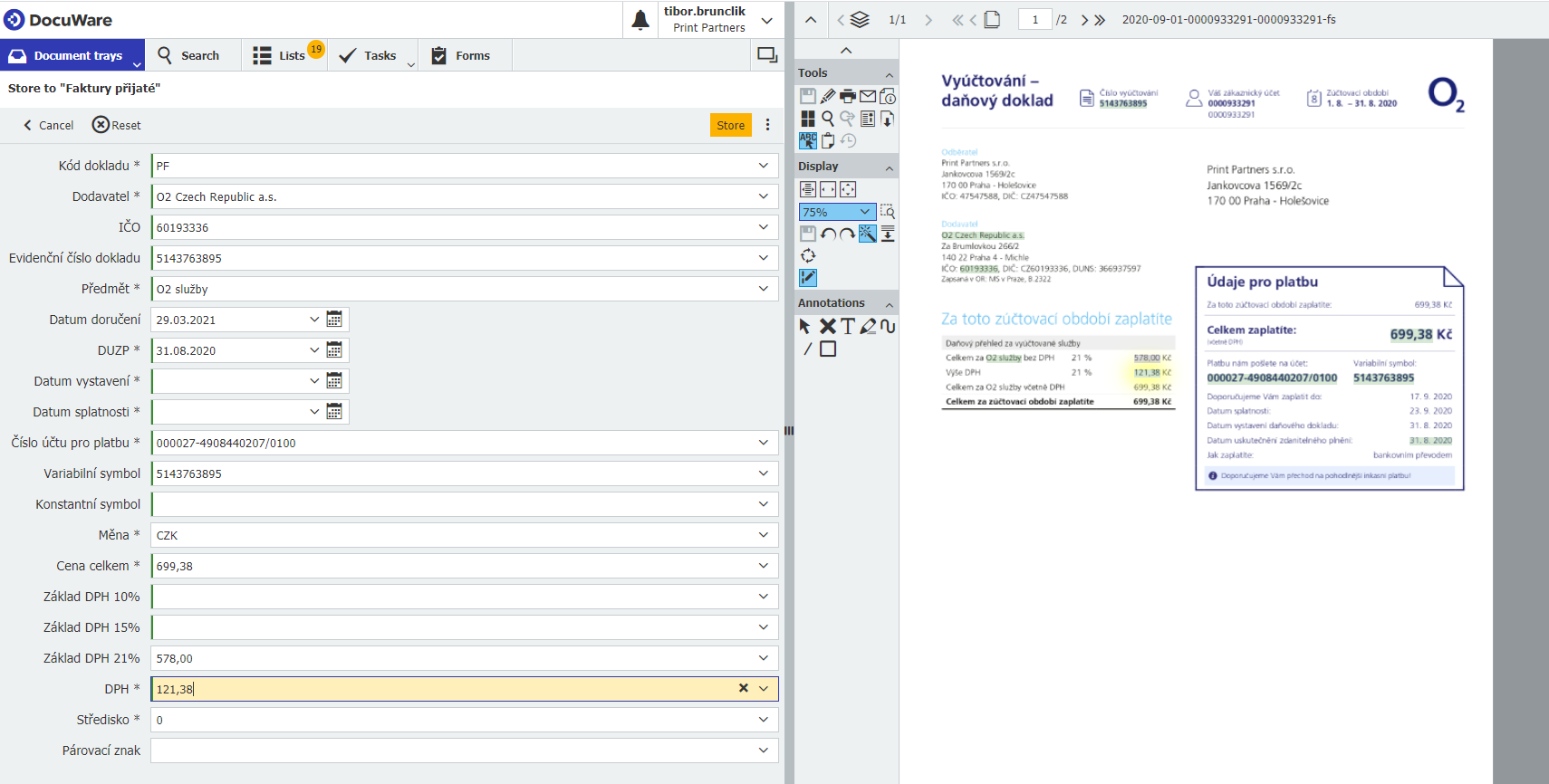This screenshot has height=784, width=1549.
Task: Activate the zoom-to-area selection tool
Action: click(x=888, y=212)
